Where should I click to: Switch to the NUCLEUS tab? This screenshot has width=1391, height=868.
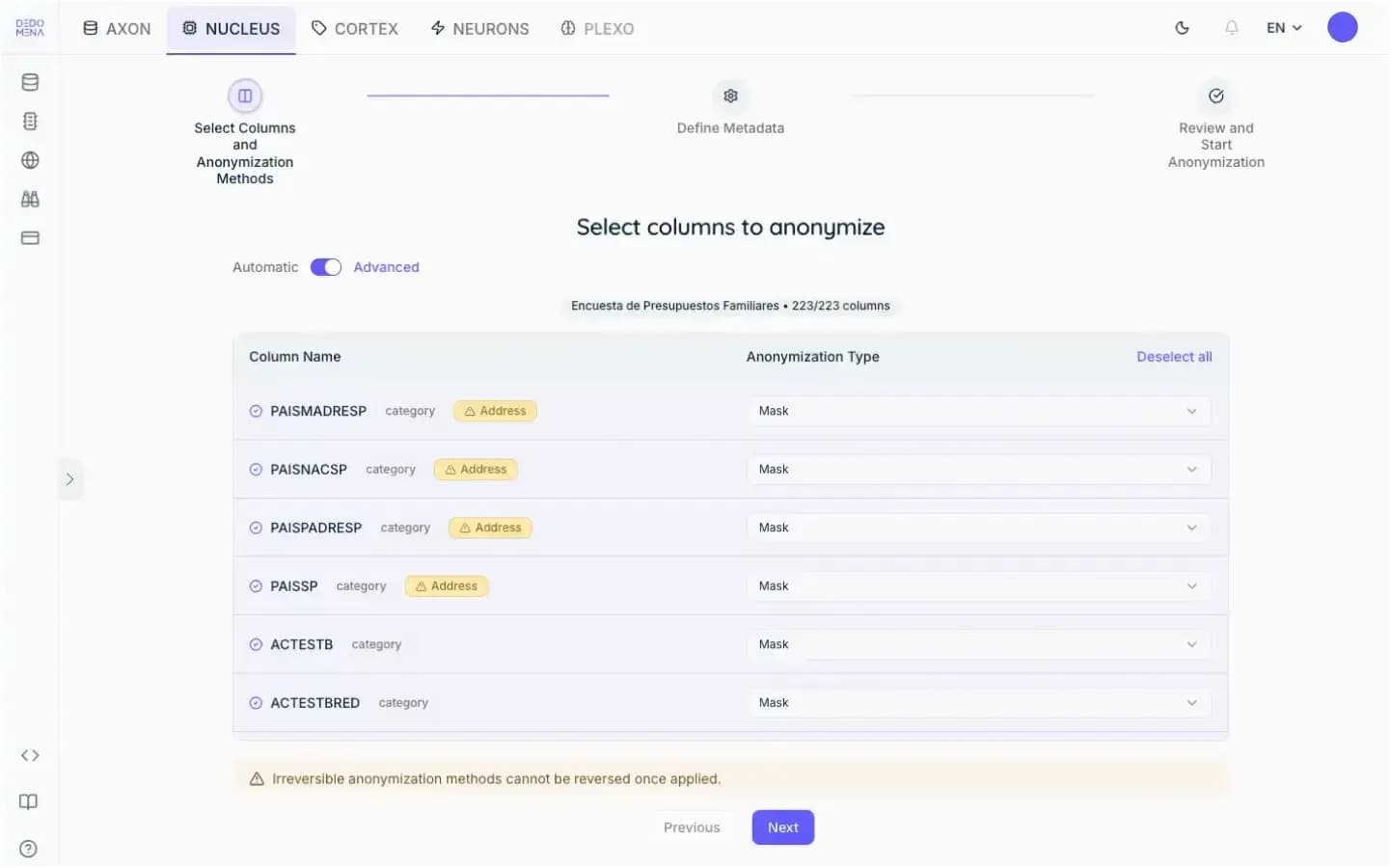pos(232,29)
